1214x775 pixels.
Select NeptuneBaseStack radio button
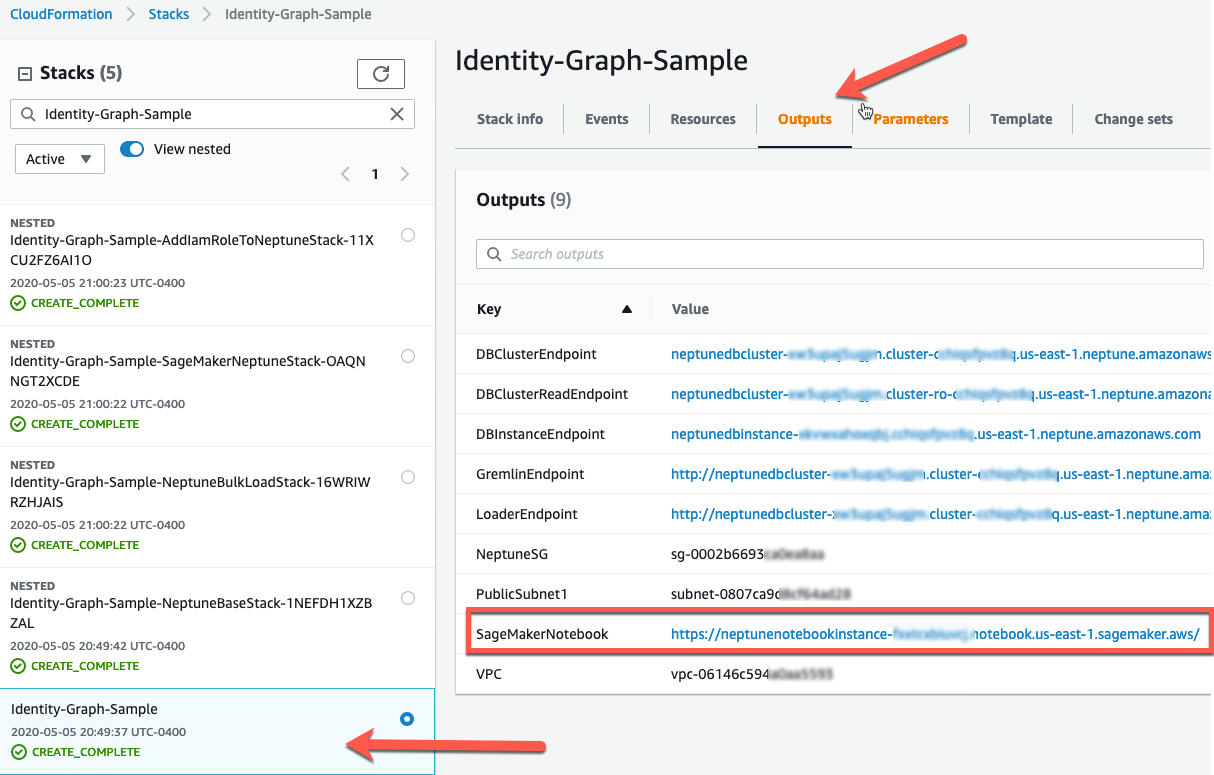408,598
